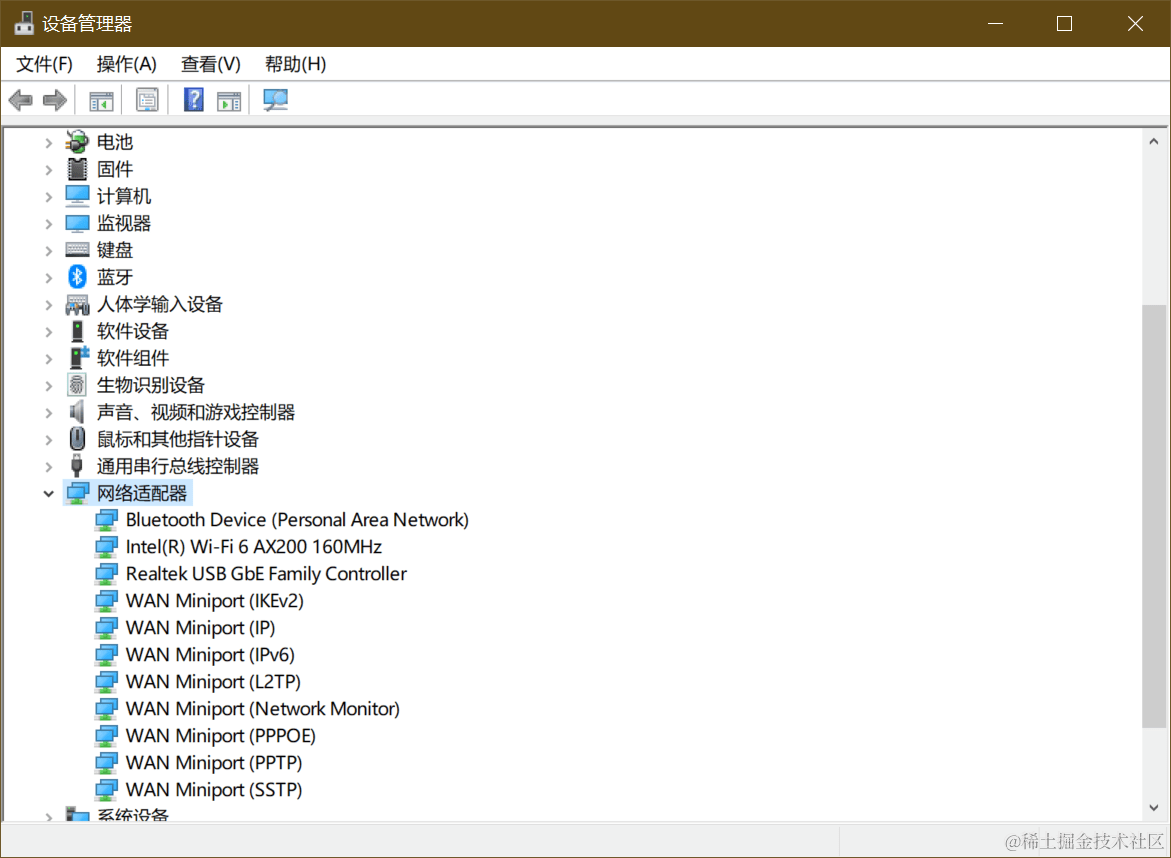Expand the 固件 category

49,170
